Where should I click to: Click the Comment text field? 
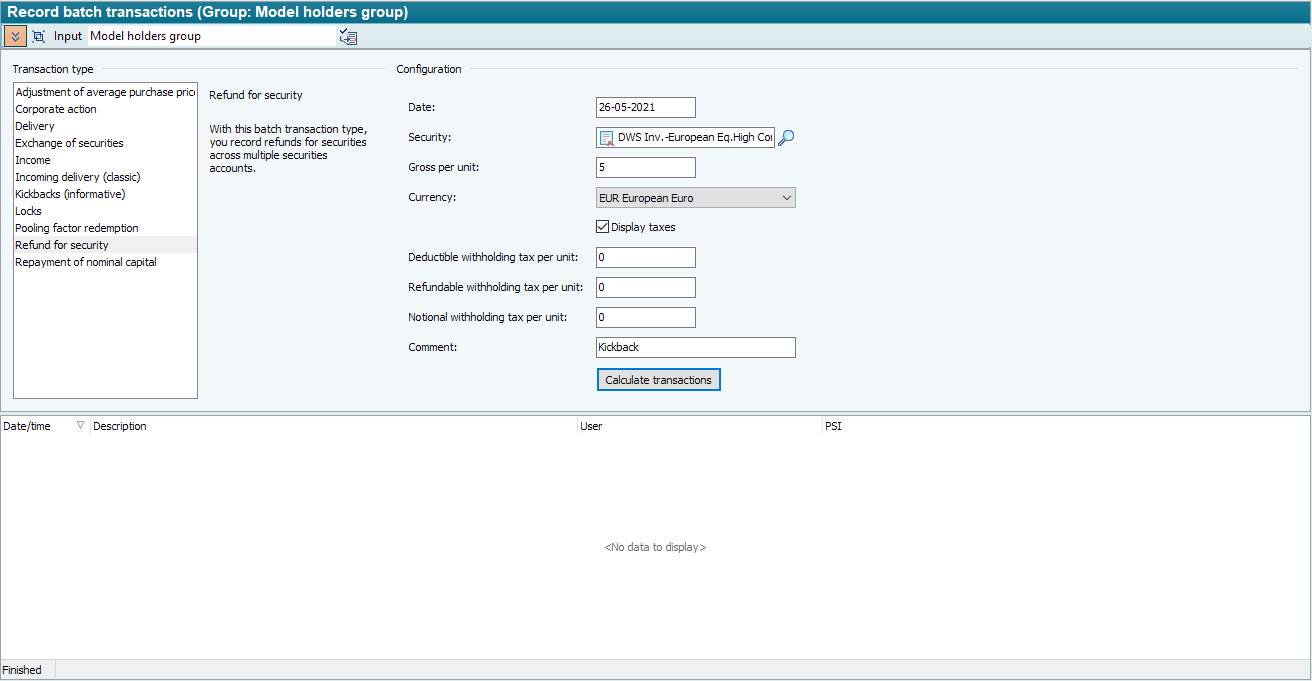click(695, 347)
